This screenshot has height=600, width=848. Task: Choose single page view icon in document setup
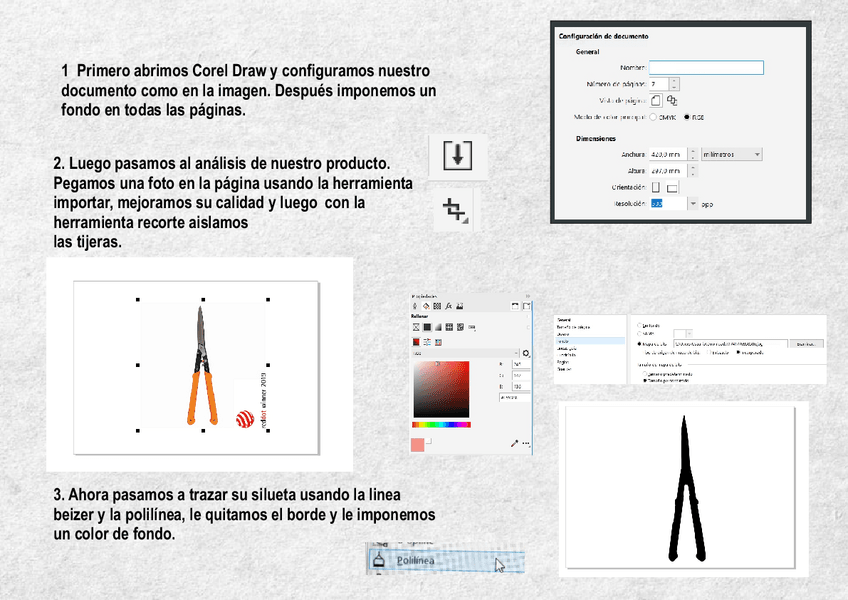655,101
